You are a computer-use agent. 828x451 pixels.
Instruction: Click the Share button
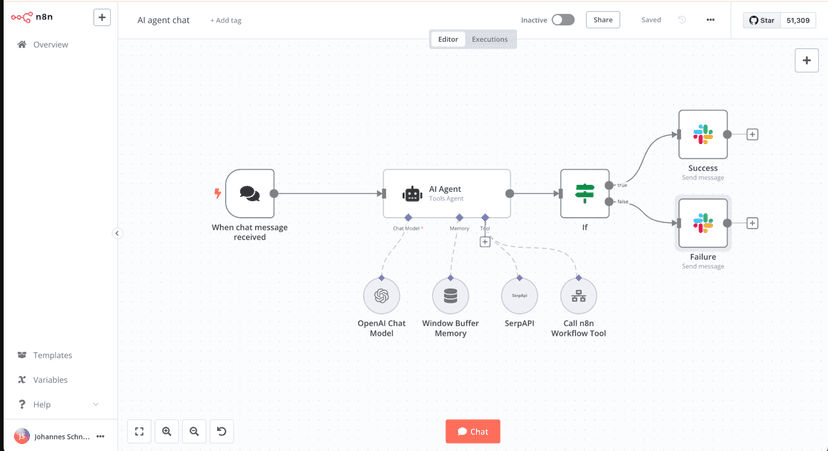603,20
